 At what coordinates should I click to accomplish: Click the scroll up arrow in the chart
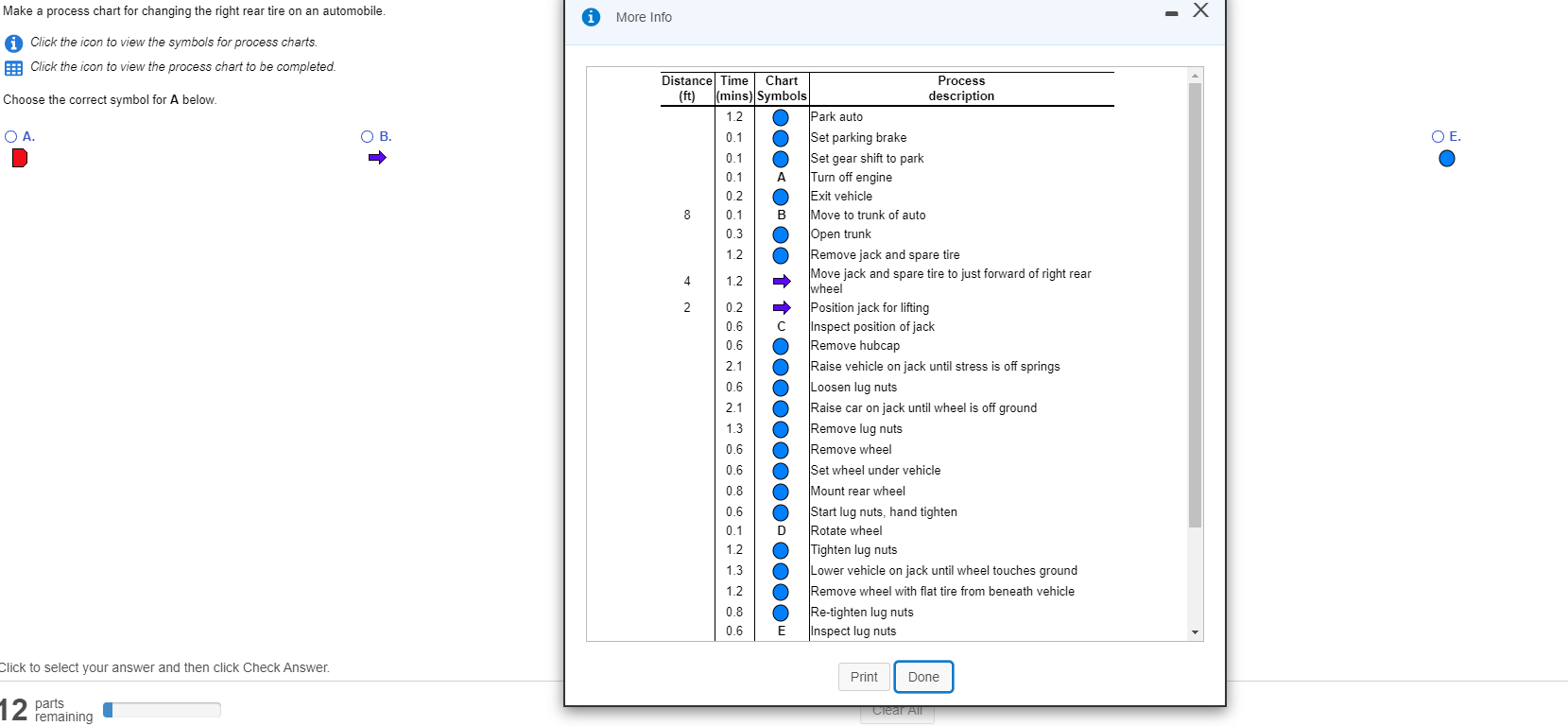pos(1195,76)
